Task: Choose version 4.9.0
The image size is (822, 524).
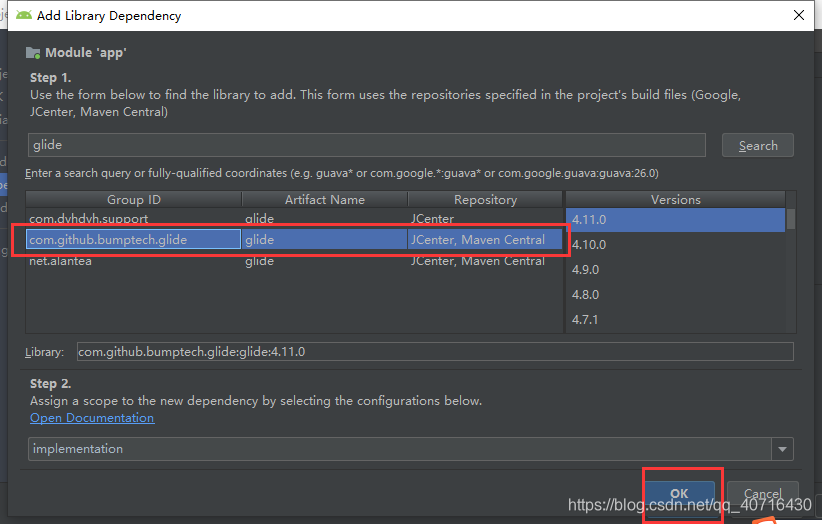Action: tap(675, 270)
